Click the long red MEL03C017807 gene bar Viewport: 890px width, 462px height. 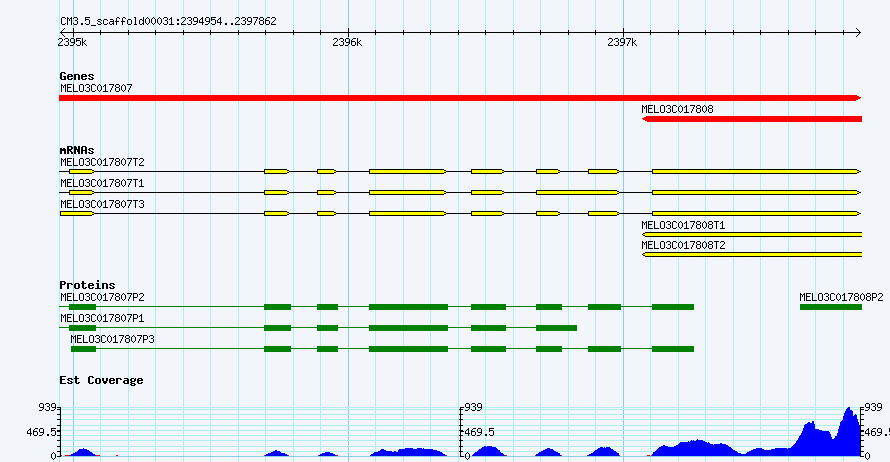[460, 98]
